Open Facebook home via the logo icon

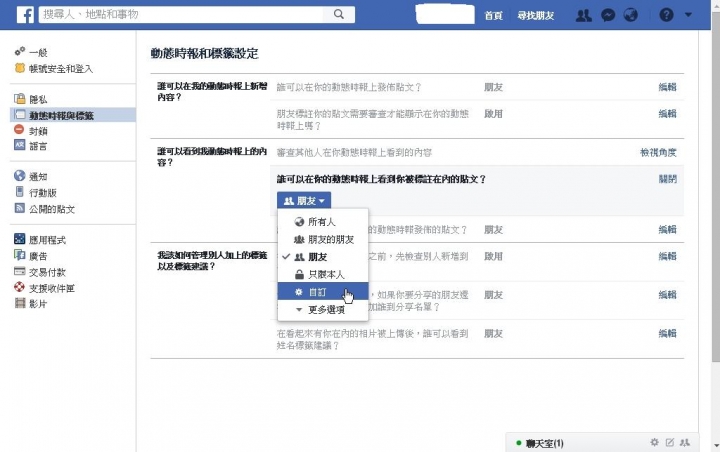(x=25, y=15)
